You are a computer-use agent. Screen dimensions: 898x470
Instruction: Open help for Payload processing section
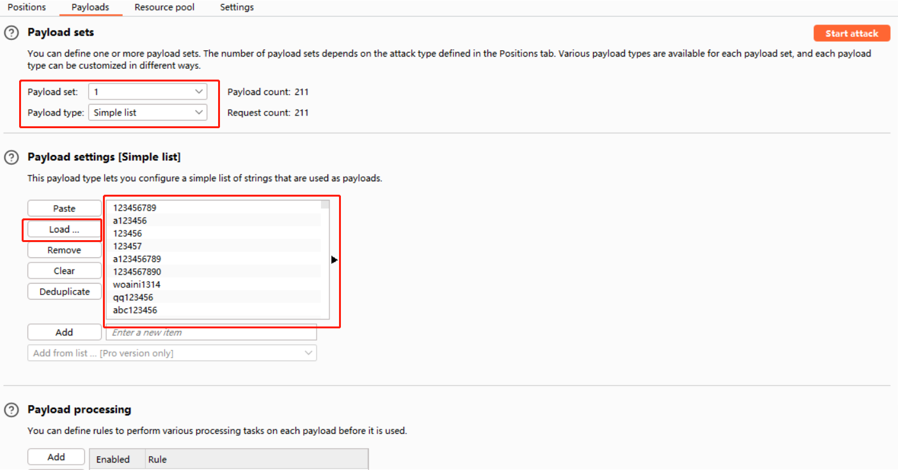pos(12,410)
